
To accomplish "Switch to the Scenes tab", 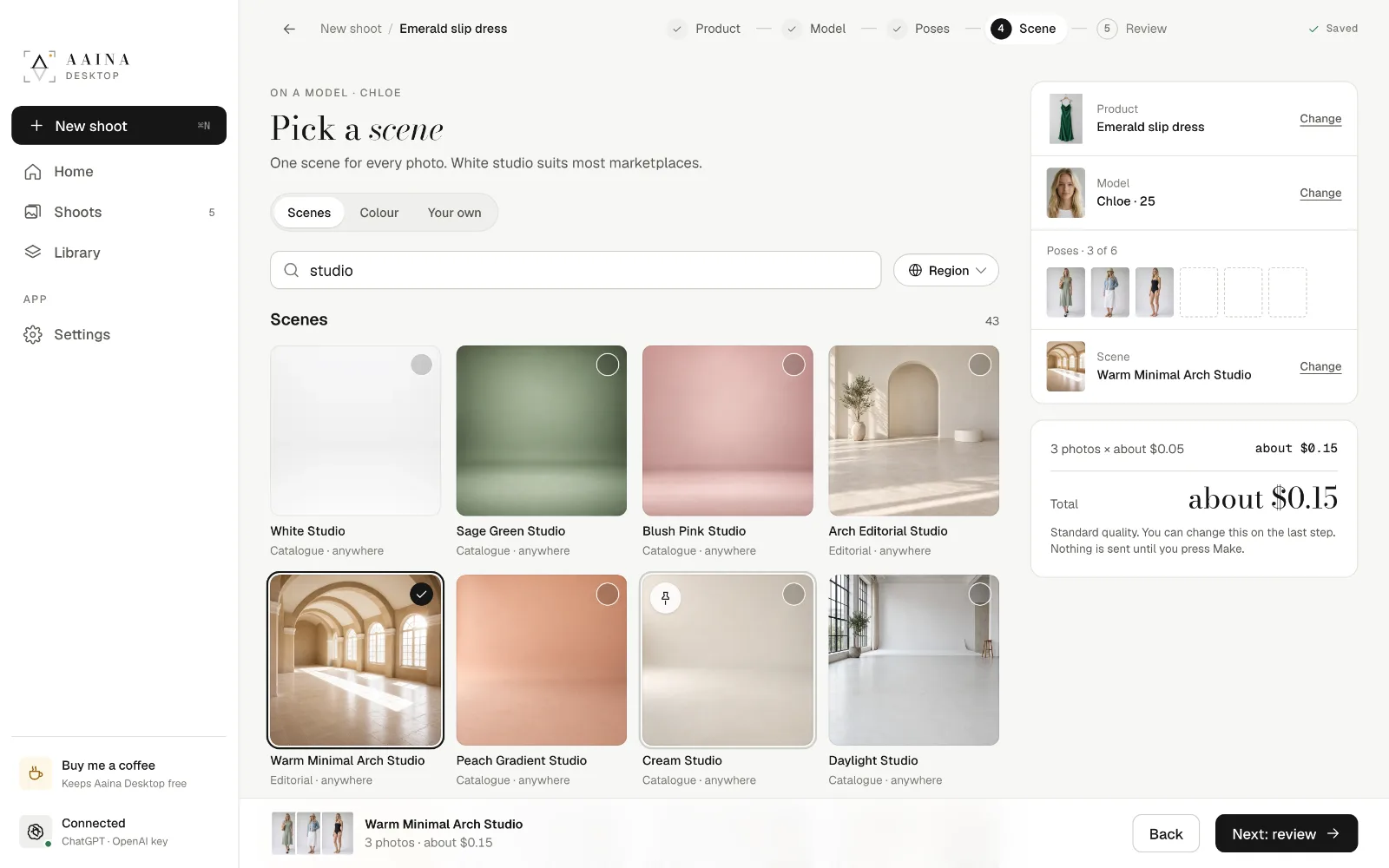I will [x=309, y=213].
